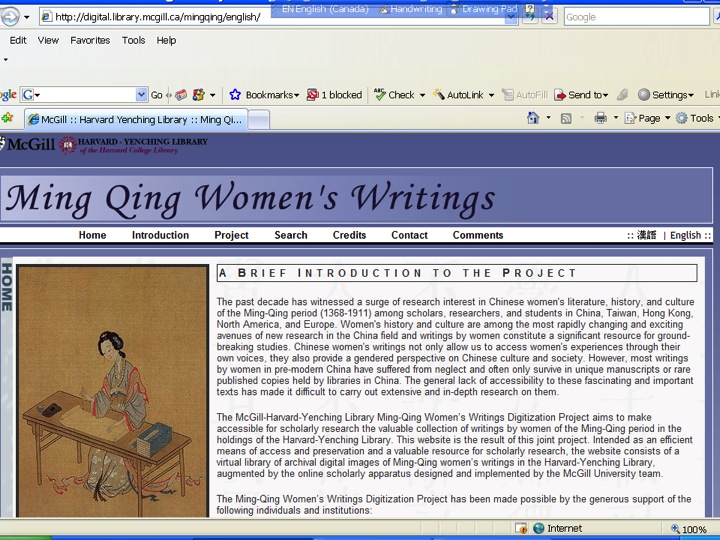Open Google Toolbar Settings
720x540 pixels.
[x=665, y=95]
